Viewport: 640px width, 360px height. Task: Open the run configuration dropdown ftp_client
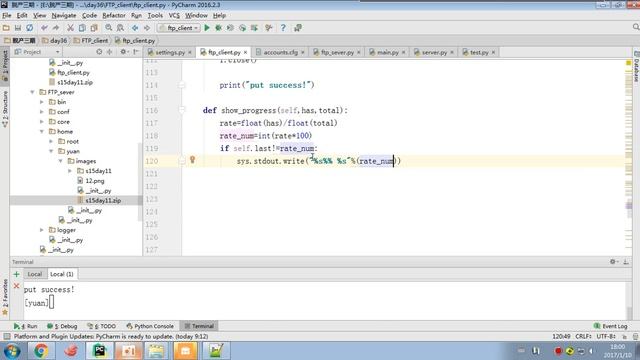point(179,28)
